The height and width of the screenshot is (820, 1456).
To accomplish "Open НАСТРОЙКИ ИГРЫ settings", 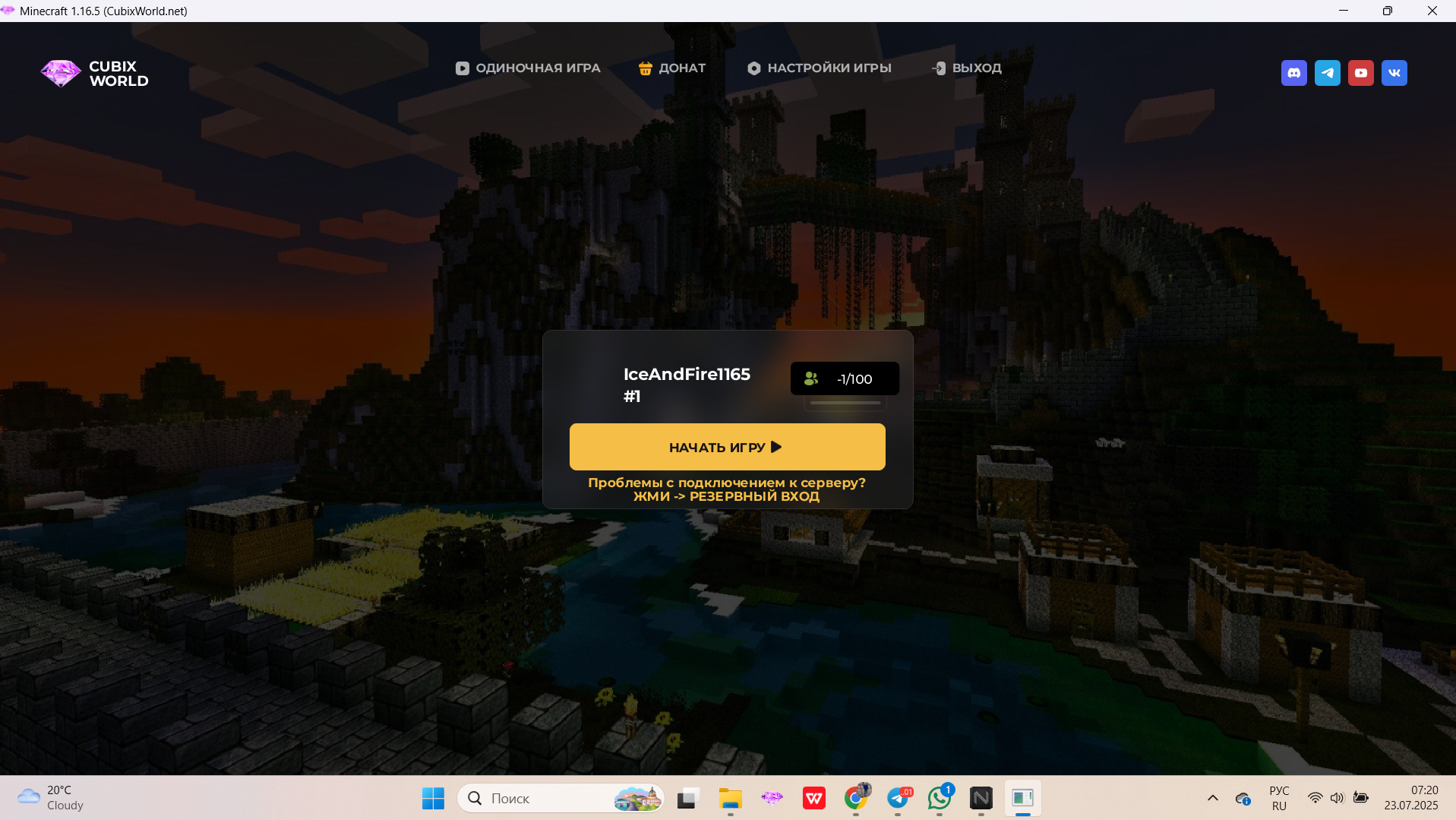I will (820, 68).
